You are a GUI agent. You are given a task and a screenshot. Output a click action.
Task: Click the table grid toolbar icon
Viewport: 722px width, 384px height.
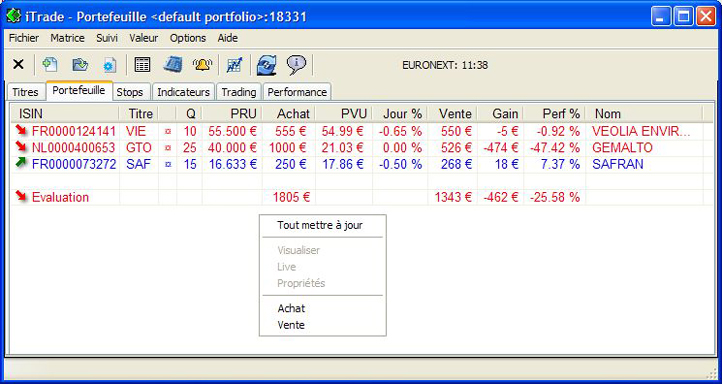click(142, 64)
